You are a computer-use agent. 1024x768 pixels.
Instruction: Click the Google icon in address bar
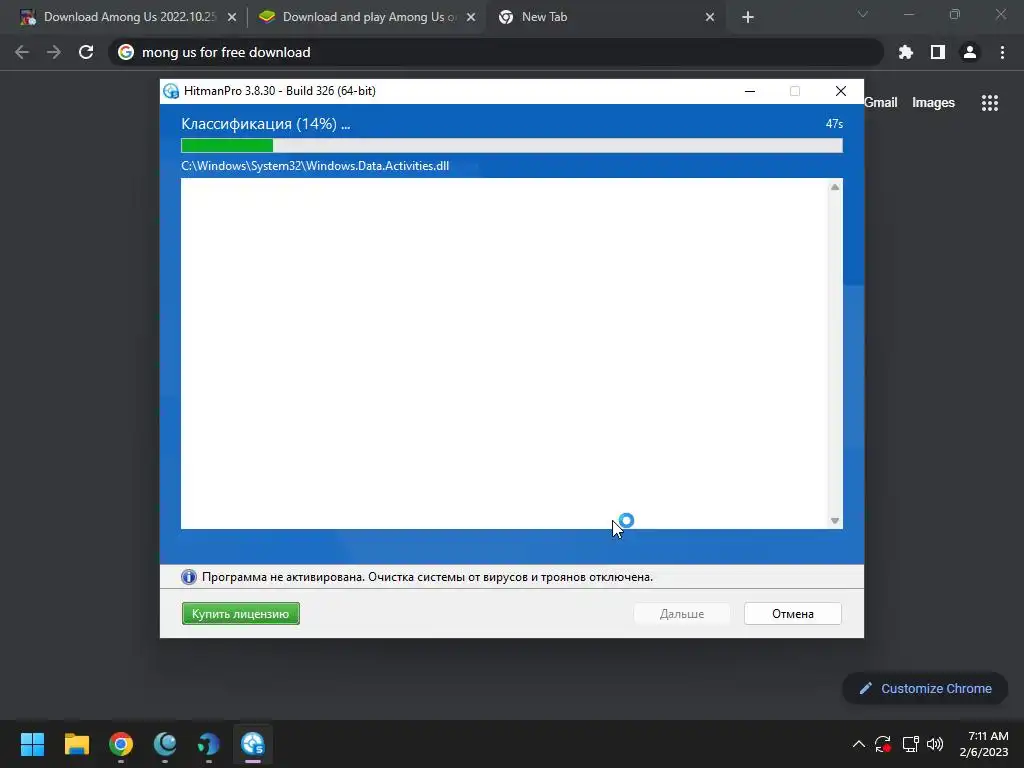126,52
